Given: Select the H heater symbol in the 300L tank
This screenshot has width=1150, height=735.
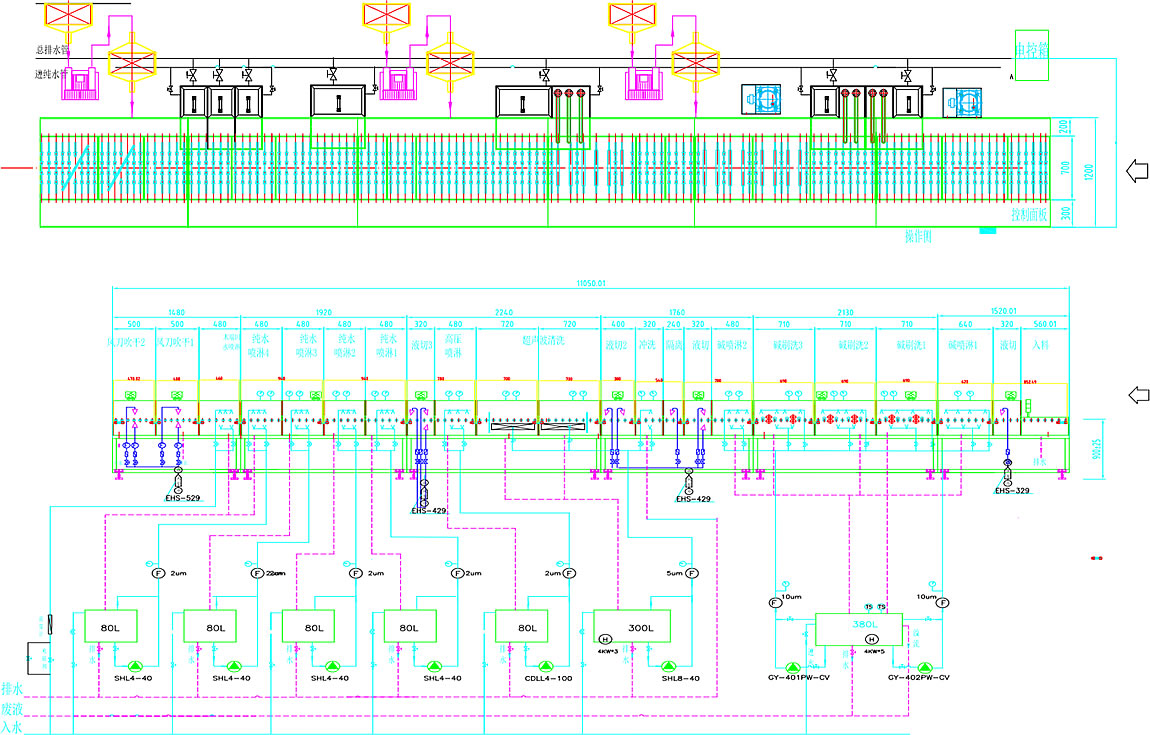Looking at the screenshot, I should point(604,640).
